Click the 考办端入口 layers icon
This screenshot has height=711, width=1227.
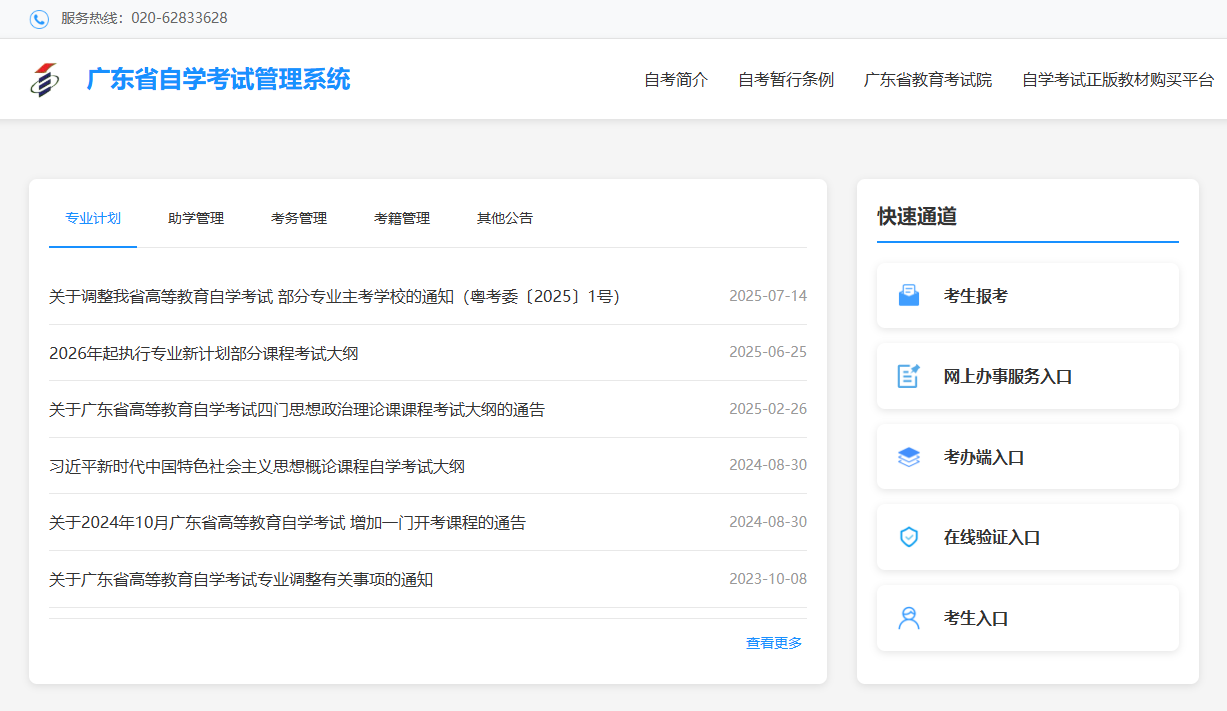click(908, 457)
